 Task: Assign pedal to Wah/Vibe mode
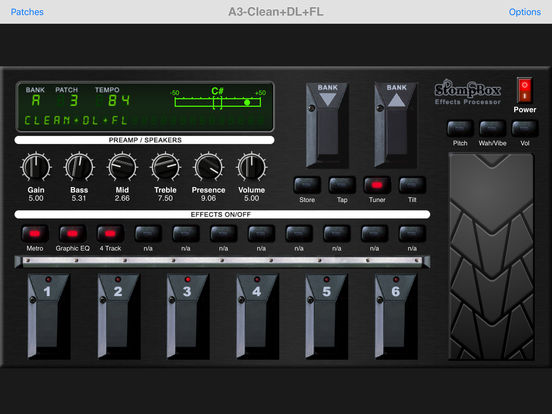pos(492,128)
